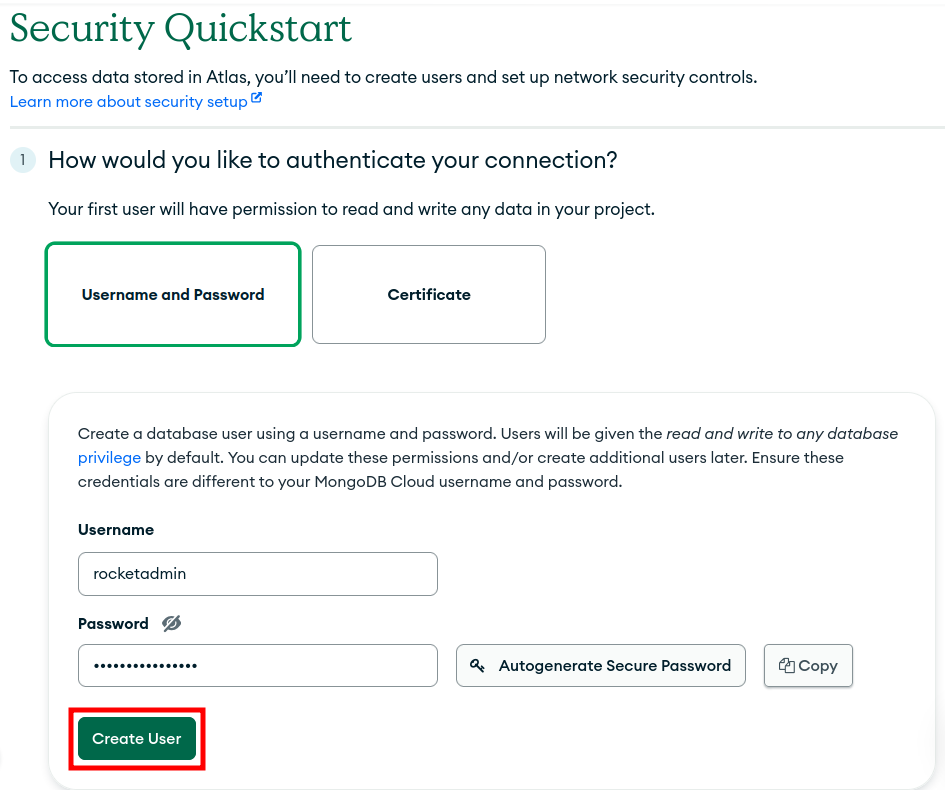945x790 pixels.
Task: Click into the masked Password field
Action: coord(257,666)
